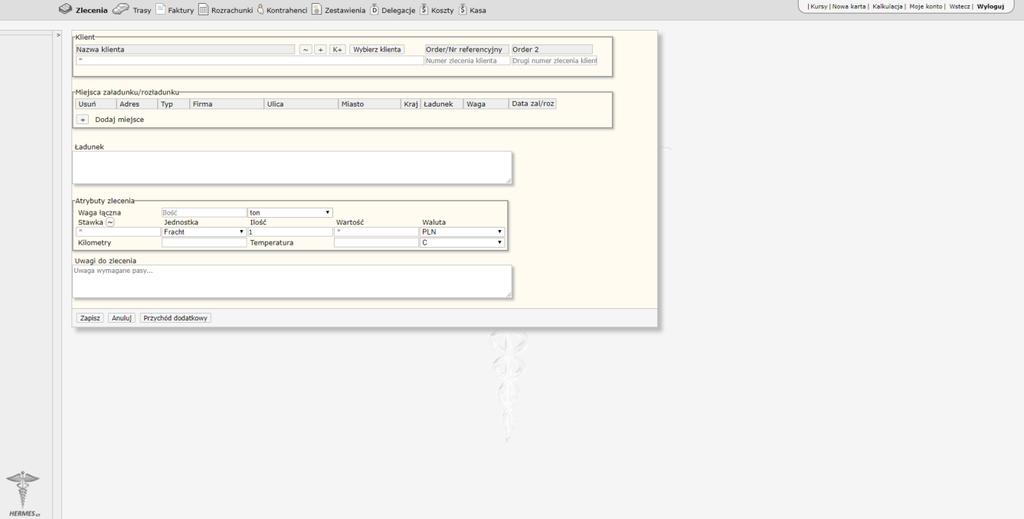The image size is (1024, 519).
Task: Click the Kontrahenci person icon
Action: [261, 9]
